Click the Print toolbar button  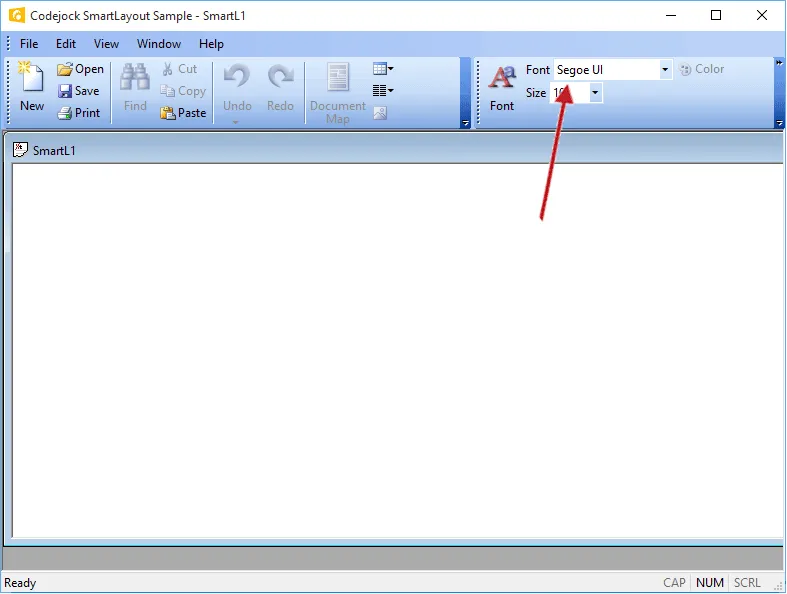click(79, 113)
